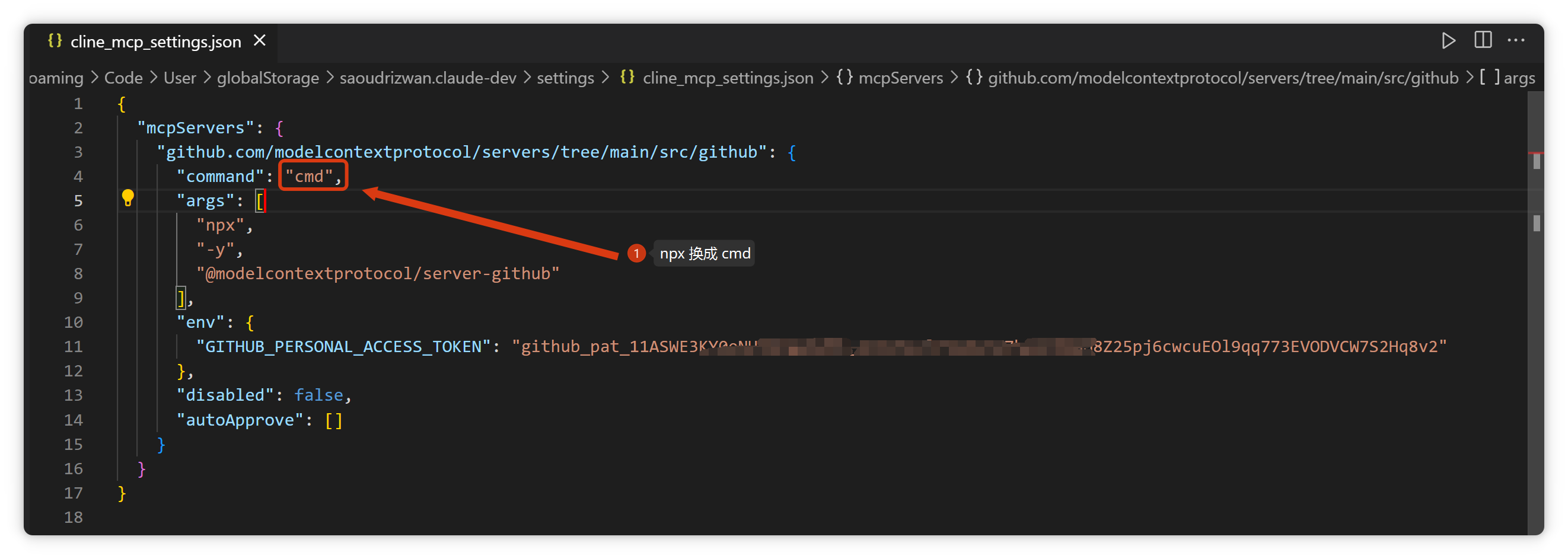
Task: Expand the saoudrizwan.claude-dev breadcrumb
Action: click(428, 78)
